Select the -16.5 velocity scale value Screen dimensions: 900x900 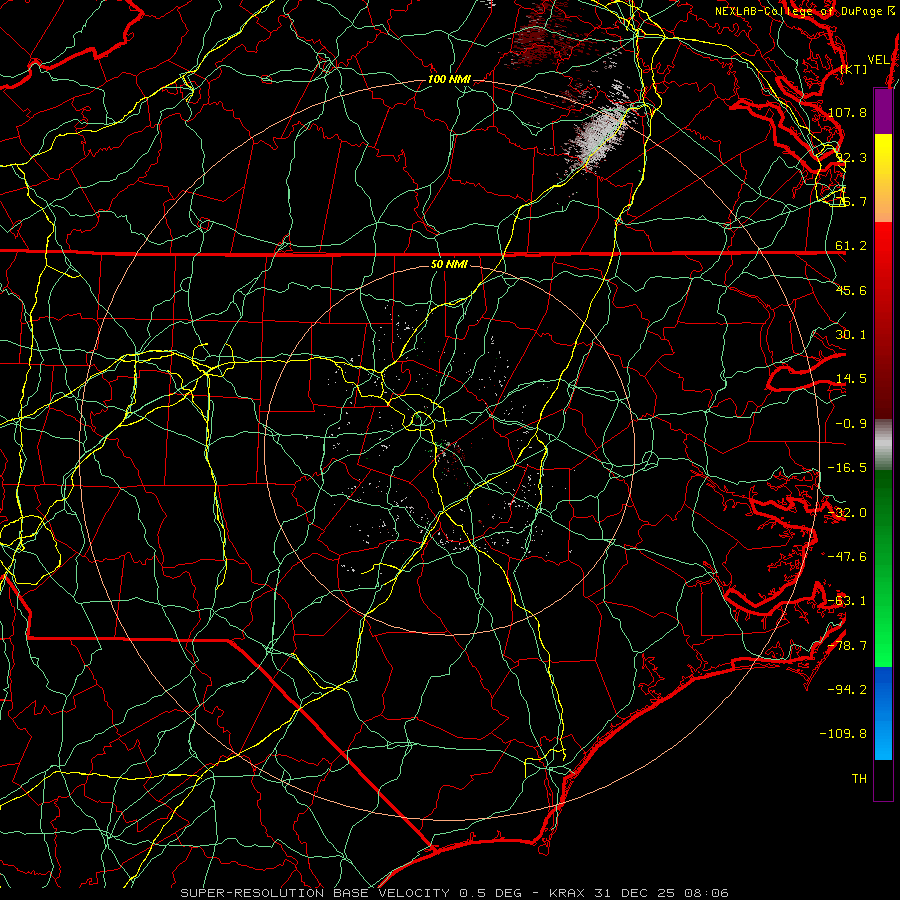point(847,468)
